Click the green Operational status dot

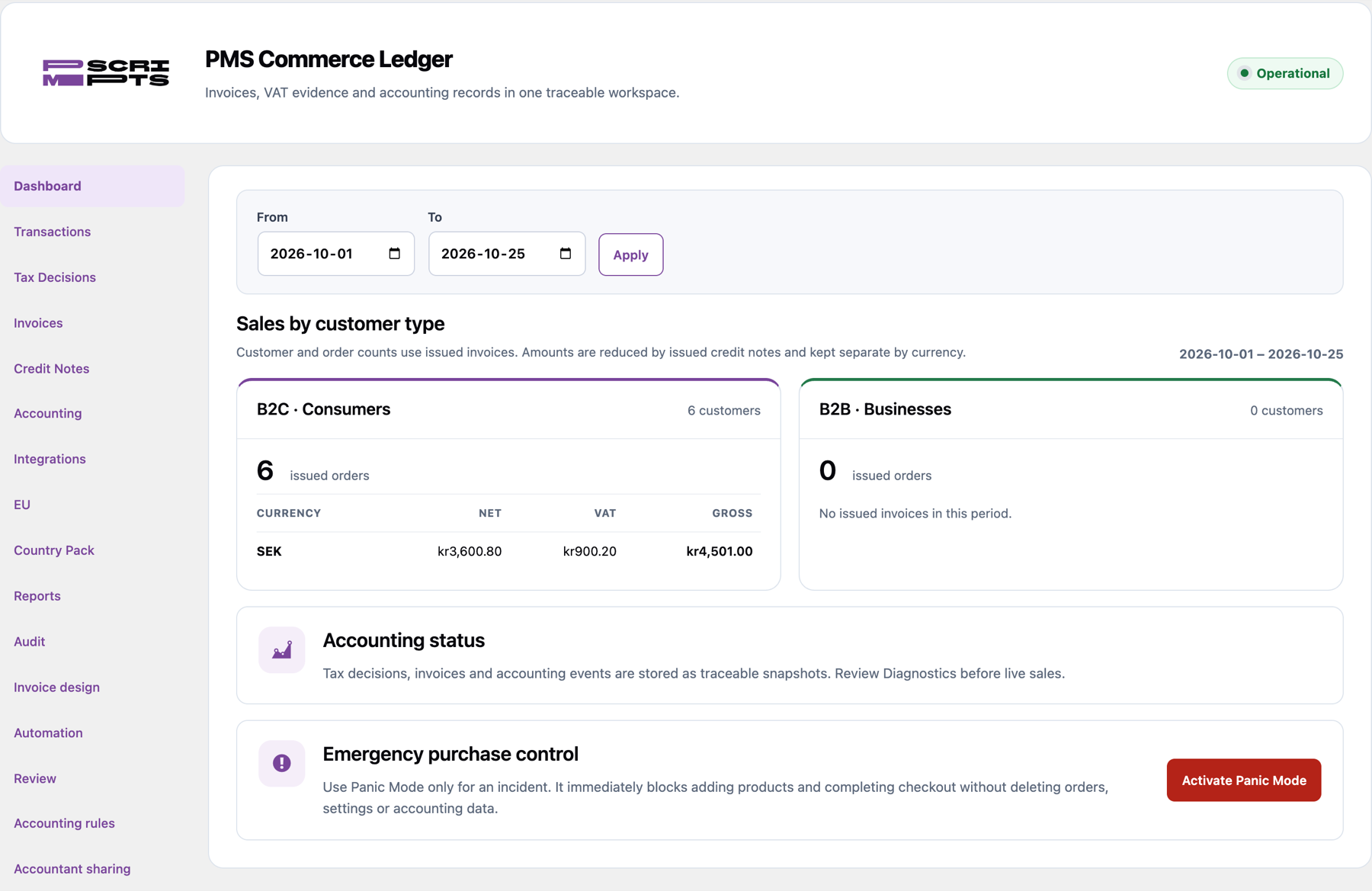[1244, 73]
